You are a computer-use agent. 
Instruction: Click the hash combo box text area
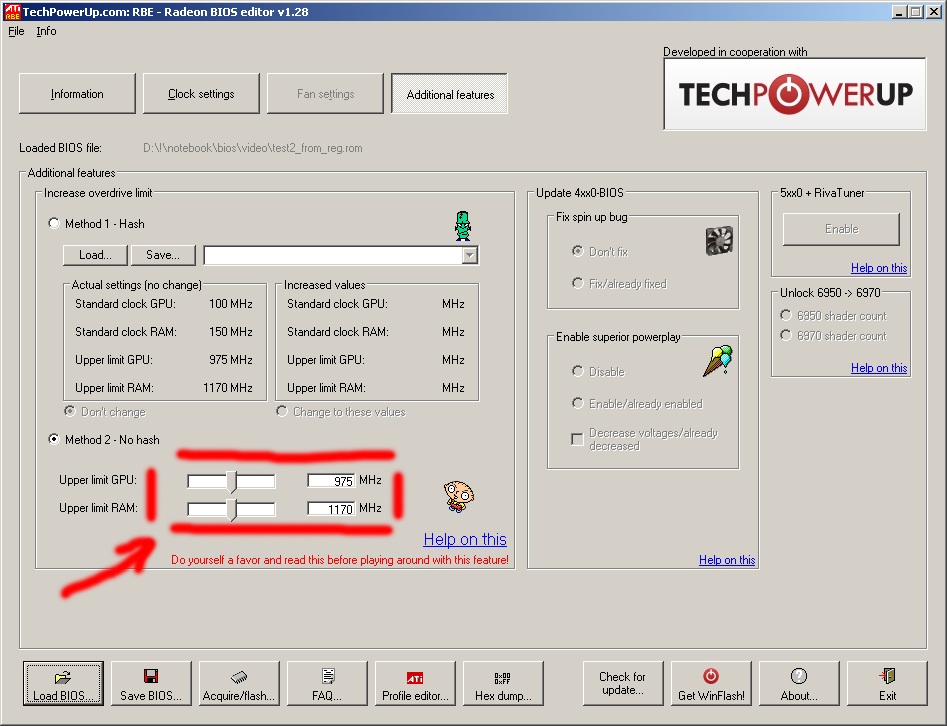point(333,255)
